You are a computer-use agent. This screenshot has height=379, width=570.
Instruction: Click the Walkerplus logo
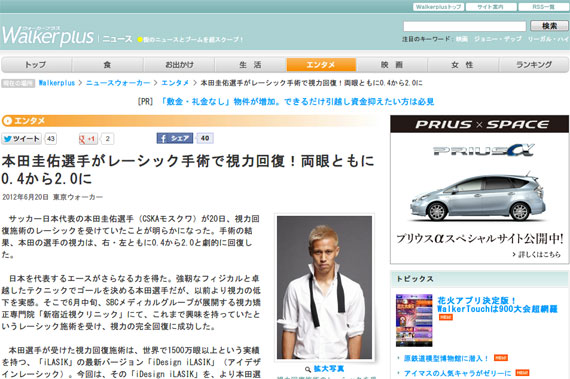pyautogui.click(x=48, y=36)
